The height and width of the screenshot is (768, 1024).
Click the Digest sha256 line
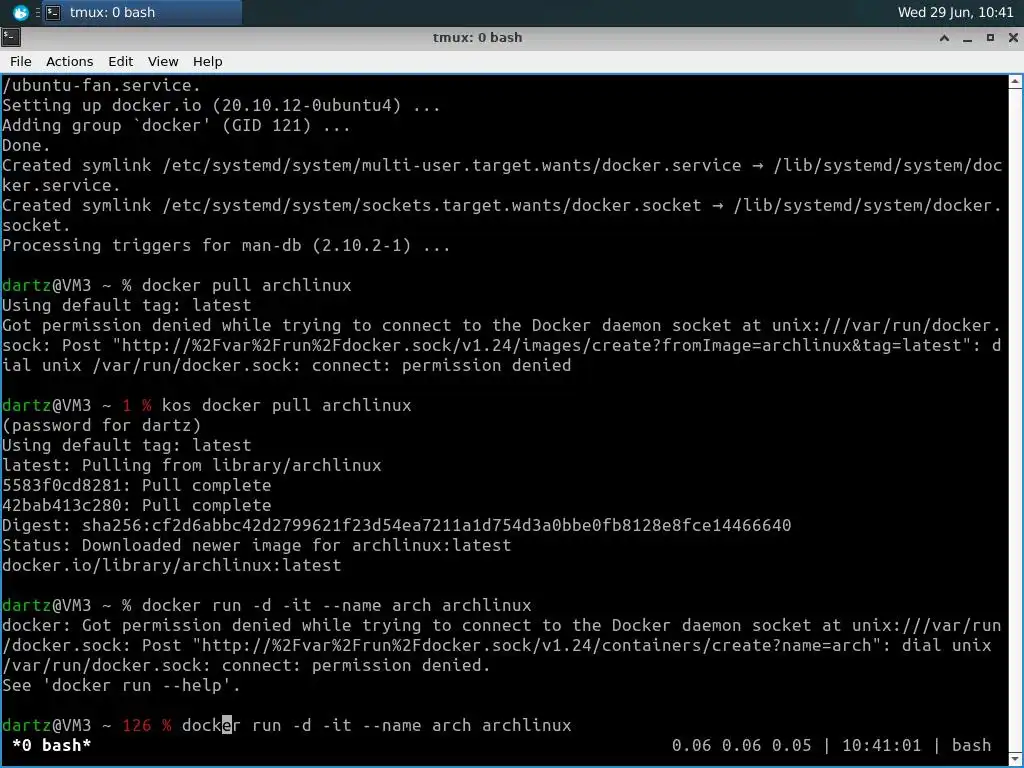pos(396,525)
